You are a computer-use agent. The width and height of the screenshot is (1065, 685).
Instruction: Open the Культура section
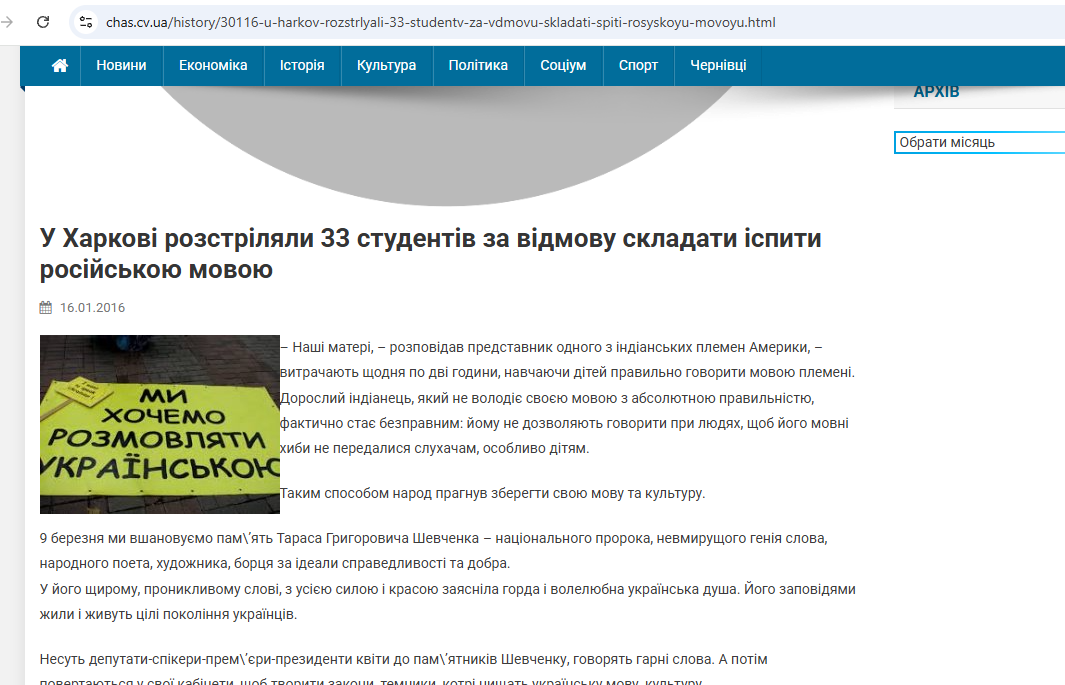point(386,65)
